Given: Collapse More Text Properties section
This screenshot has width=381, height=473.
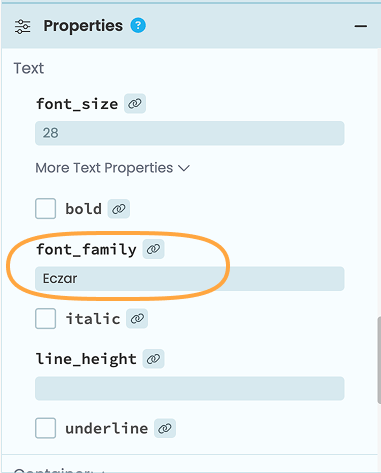Looking at the screenshot, I should click(x=113, y=168).
